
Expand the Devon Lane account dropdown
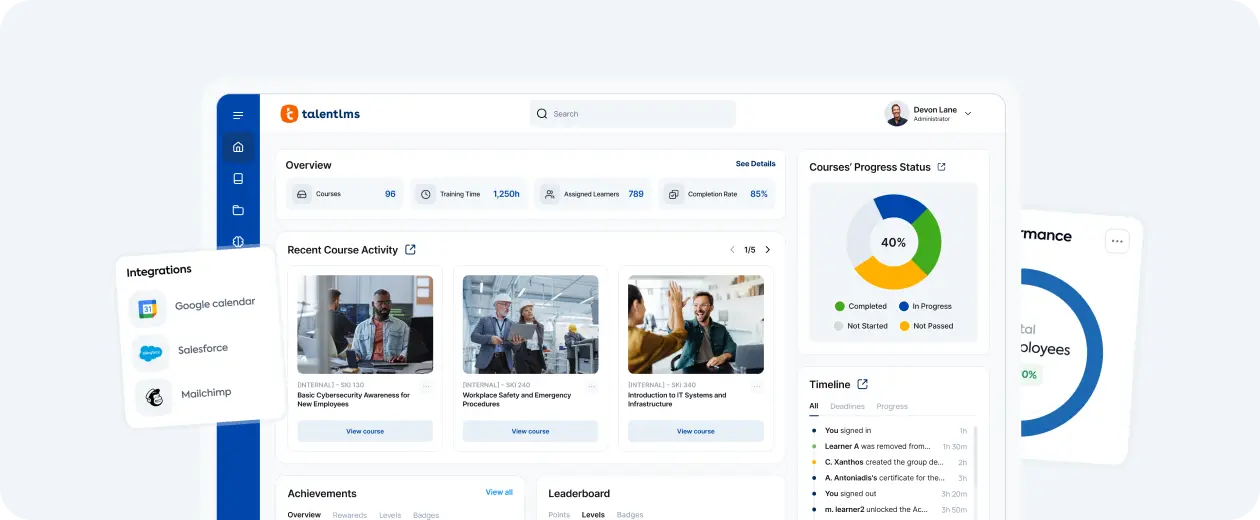(x=967, y=114)
